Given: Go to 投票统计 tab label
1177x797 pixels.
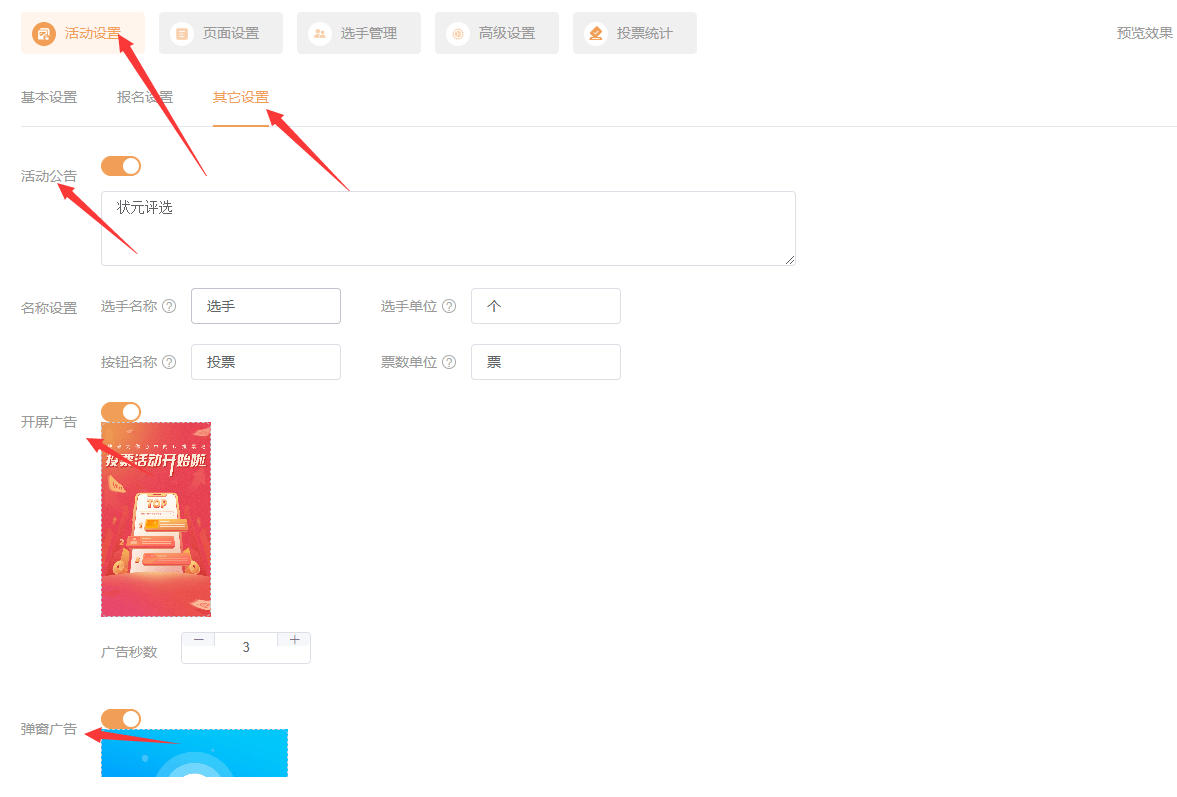Looking at the screenshot, I should (645, 33).
